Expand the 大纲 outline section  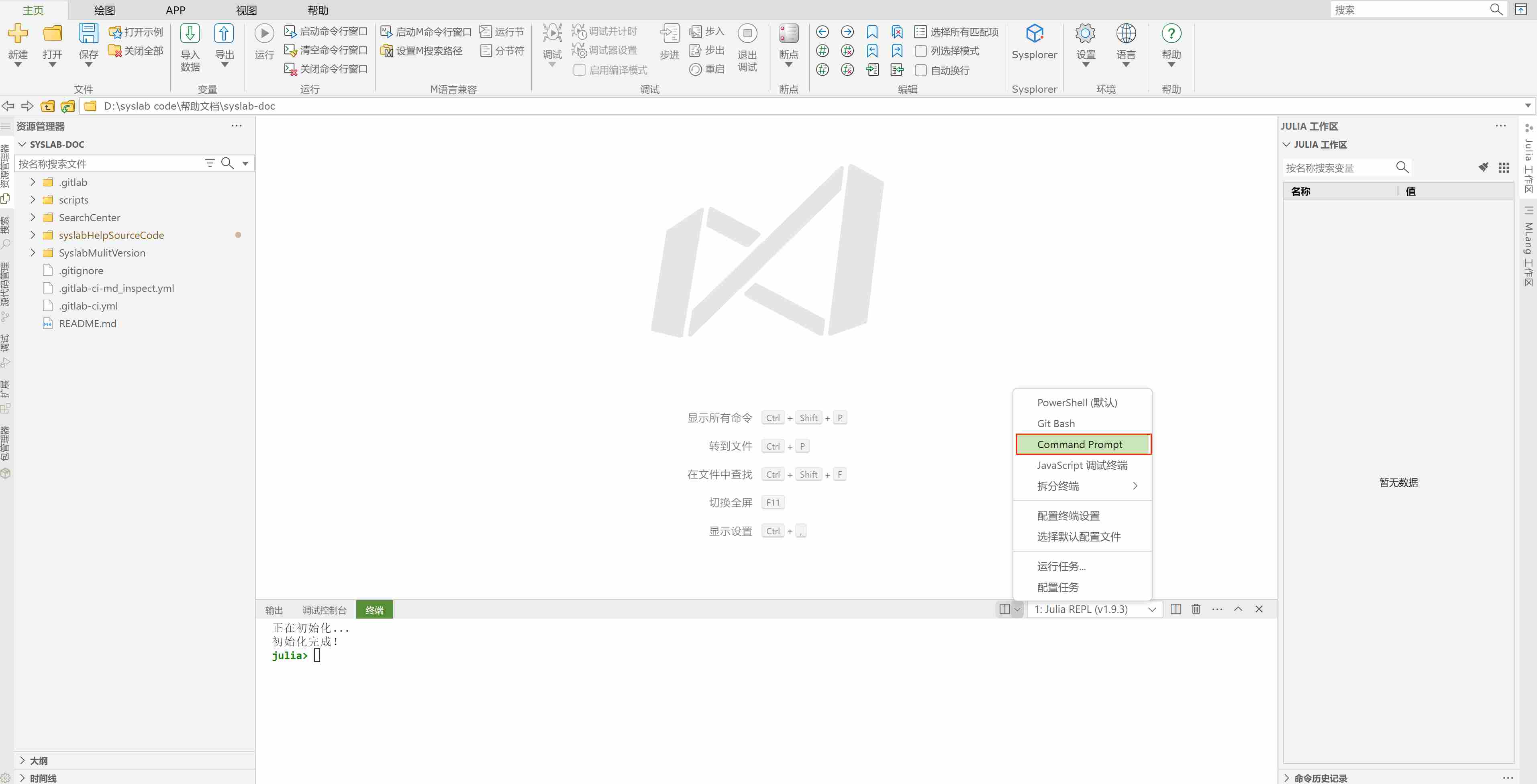(22, 760)
